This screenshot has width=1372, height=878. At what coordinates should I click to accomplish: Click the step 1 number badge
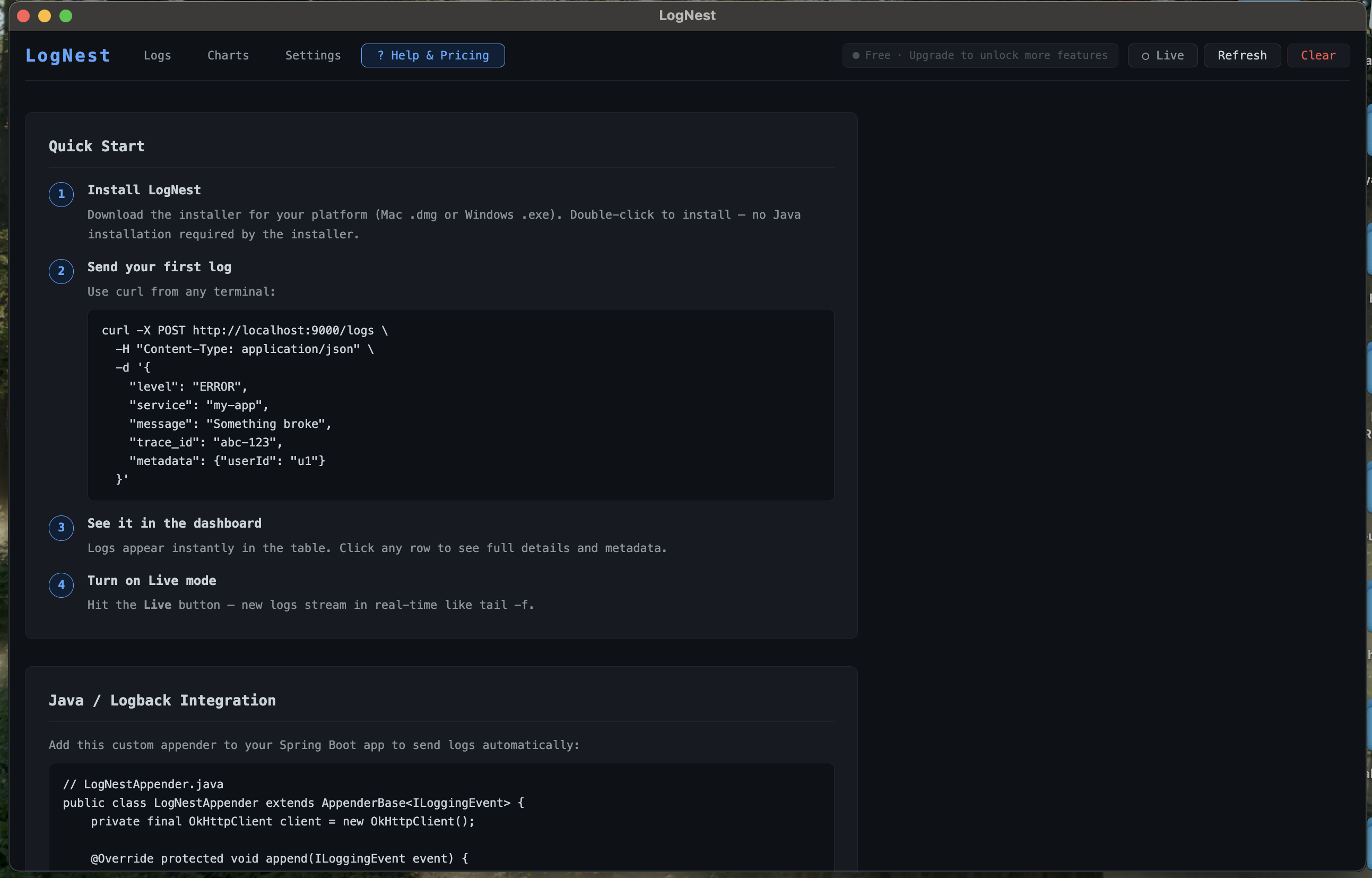coord(61,194)
